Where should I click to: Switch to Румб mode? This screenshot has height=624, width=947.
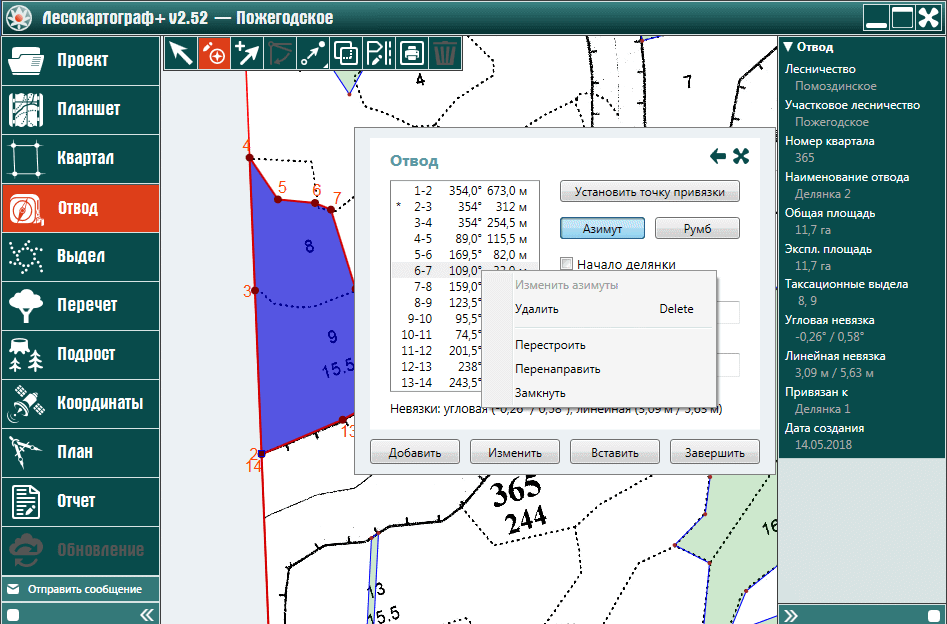coord(696,229)
